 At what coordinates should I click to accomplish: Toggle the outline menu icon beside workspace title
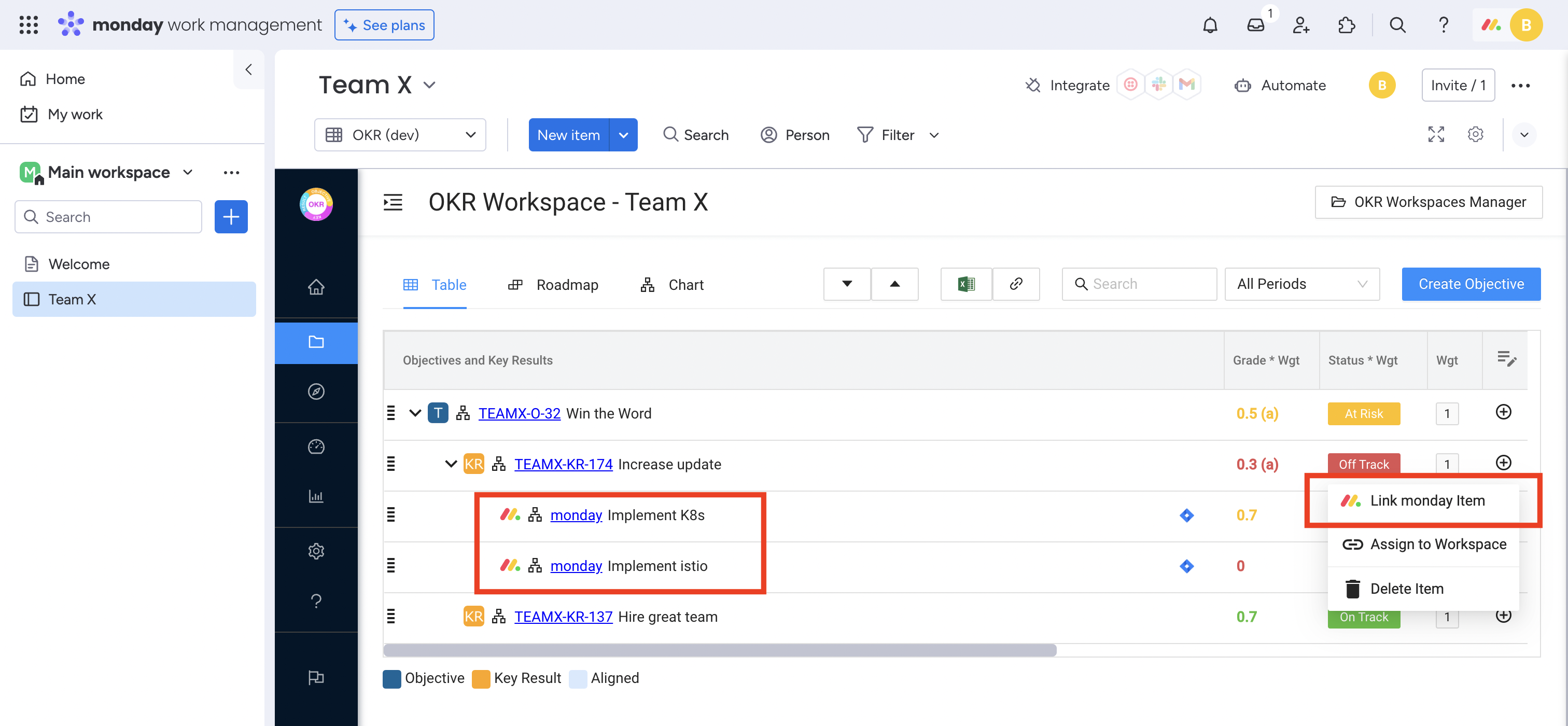(393, 202)
